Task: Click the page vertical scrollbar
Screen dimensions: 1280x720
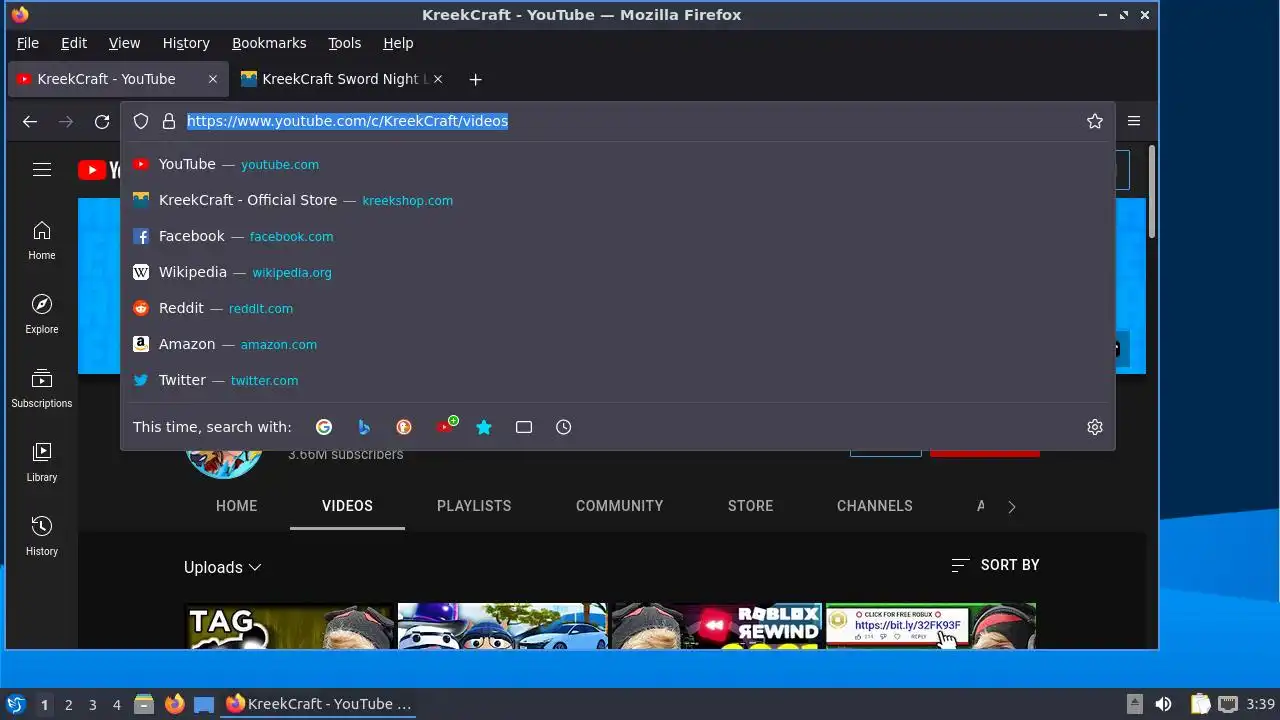Action: pyautogui.click(x=1152, y=192)
